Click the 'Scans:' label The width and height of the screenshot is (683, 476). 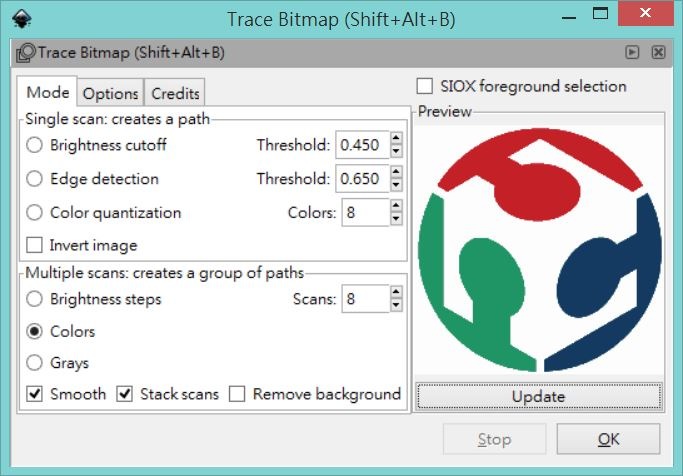point(314,299)
